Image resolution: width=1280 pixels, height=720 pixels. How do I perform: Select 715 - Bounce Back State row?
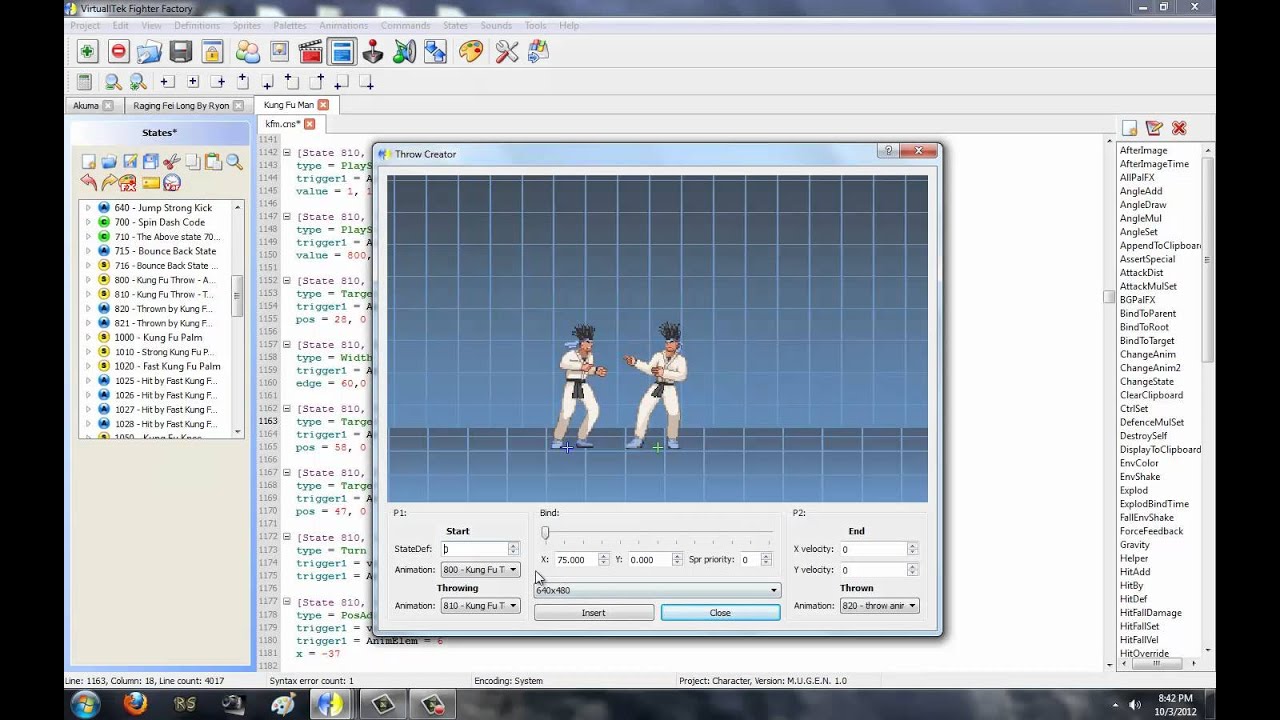(x=164, y=251)
